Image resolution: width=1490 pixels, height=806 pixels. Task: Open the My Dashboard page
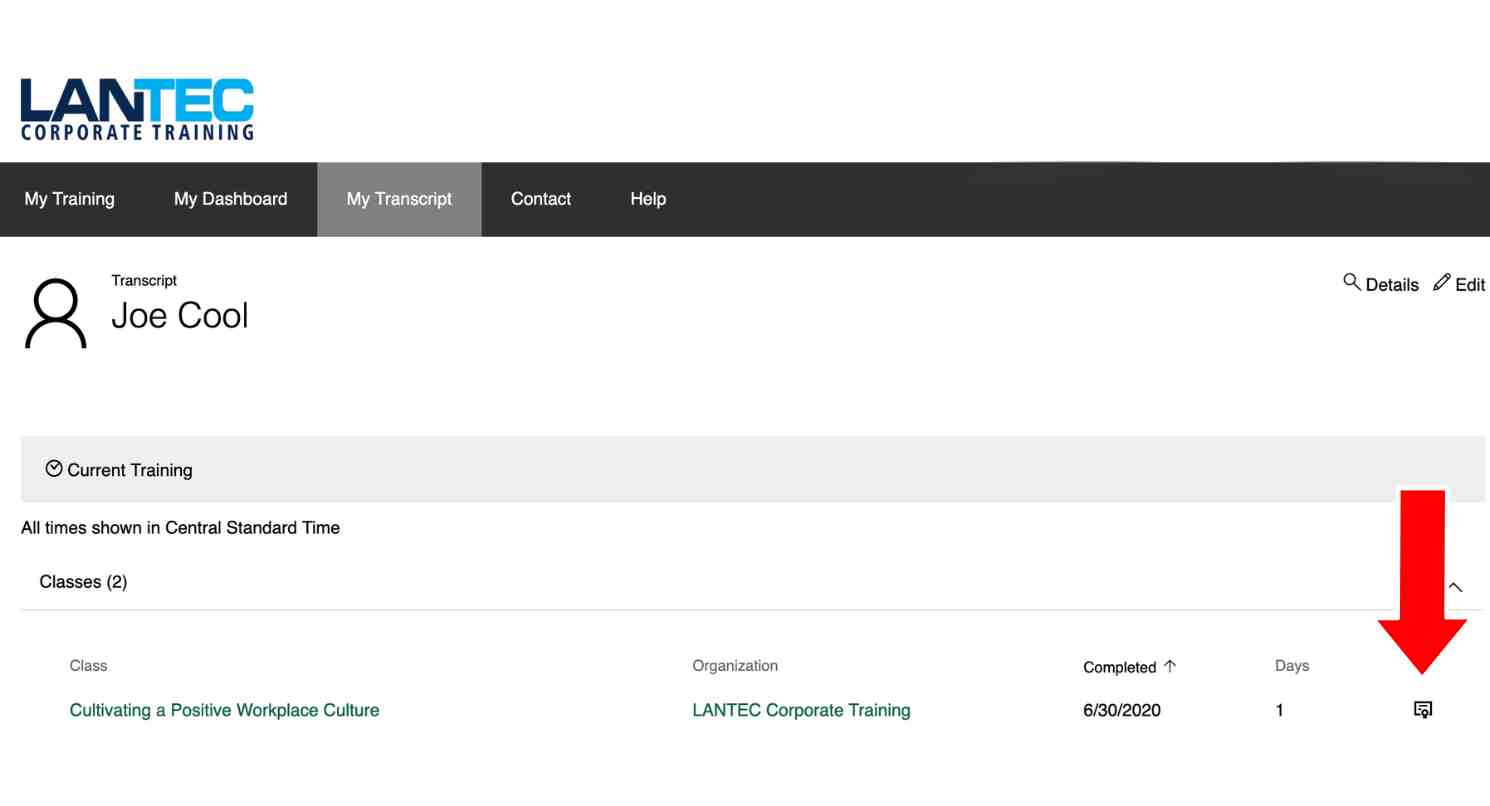point(230,199)
